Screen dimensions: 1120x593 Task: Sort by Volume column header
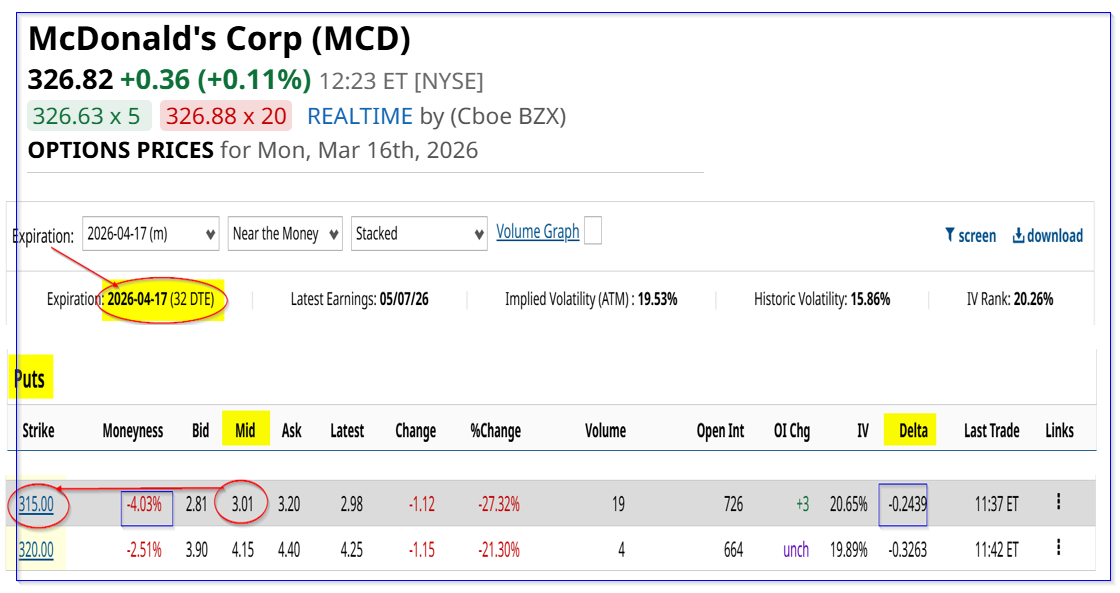[x=605, y=431]
